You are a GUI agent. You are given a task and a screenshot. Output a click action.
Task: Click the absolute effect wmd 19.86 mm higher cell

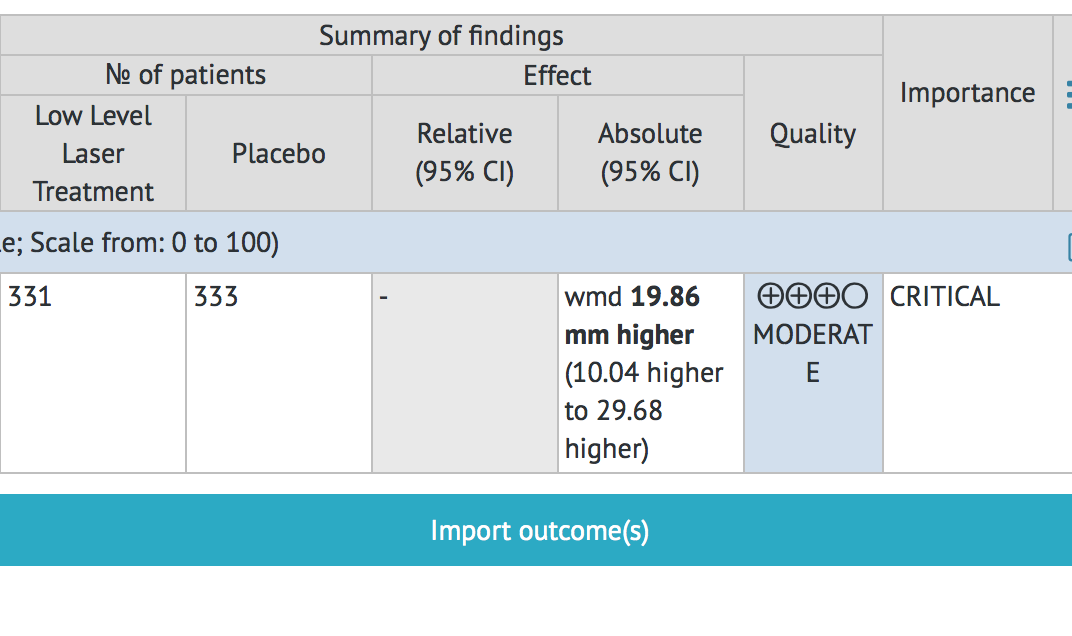click(x=650, y=372)
